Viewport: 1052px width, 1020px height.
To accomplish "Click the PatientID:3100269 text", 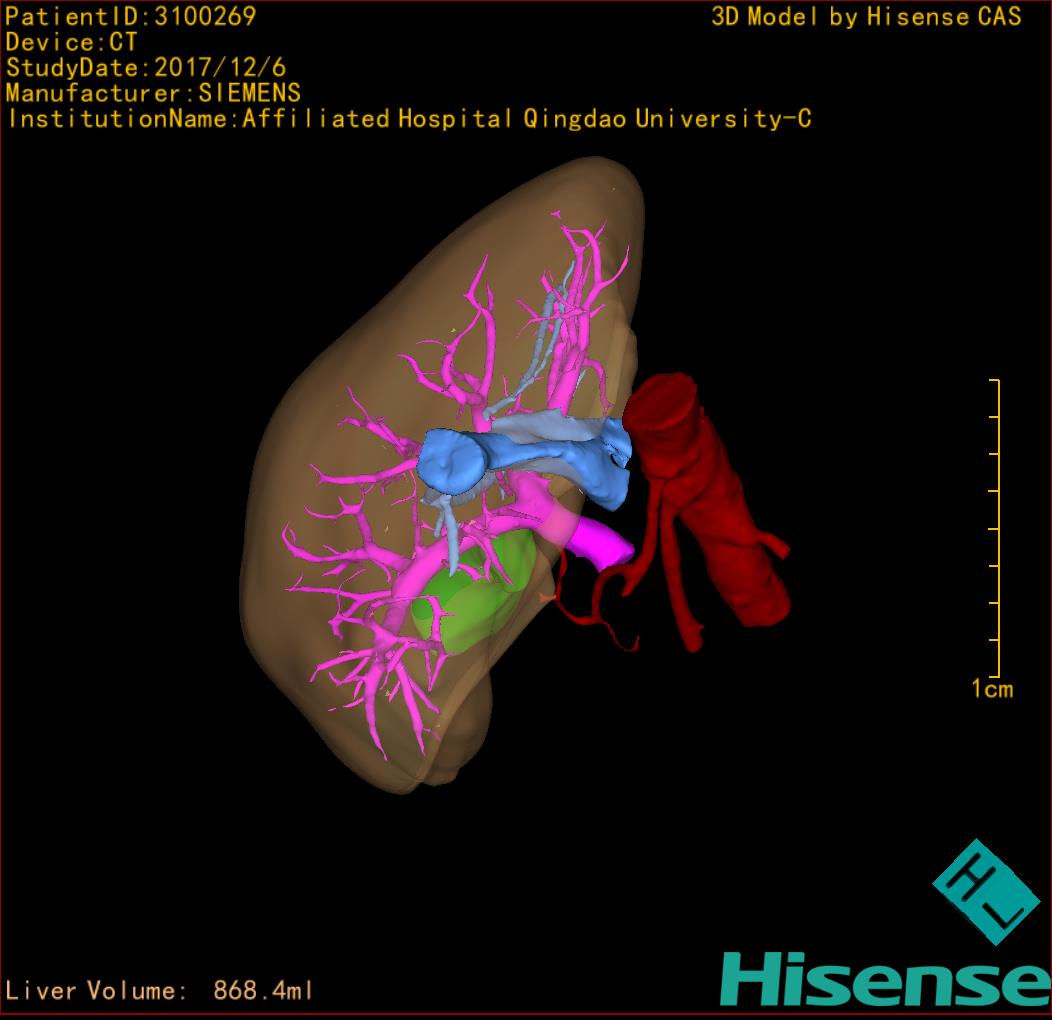I will pyautogui.click(x=131, y=16).
